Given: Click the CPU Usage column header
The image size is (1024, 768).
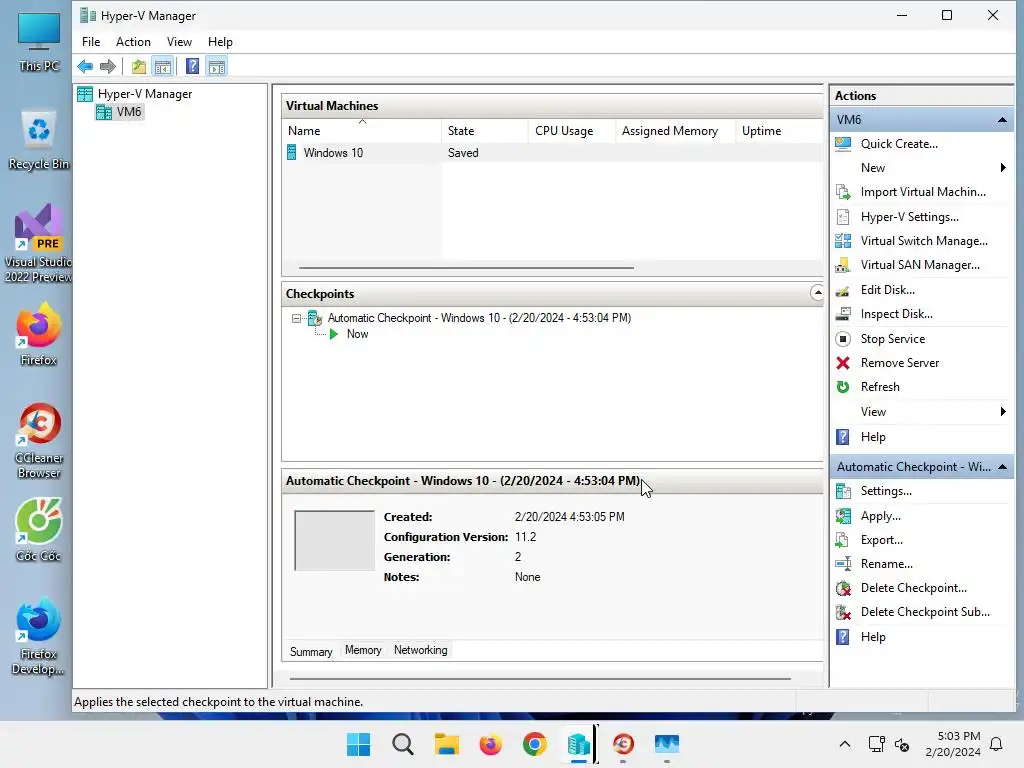Looking at the screenshot, I should [571, 131].
